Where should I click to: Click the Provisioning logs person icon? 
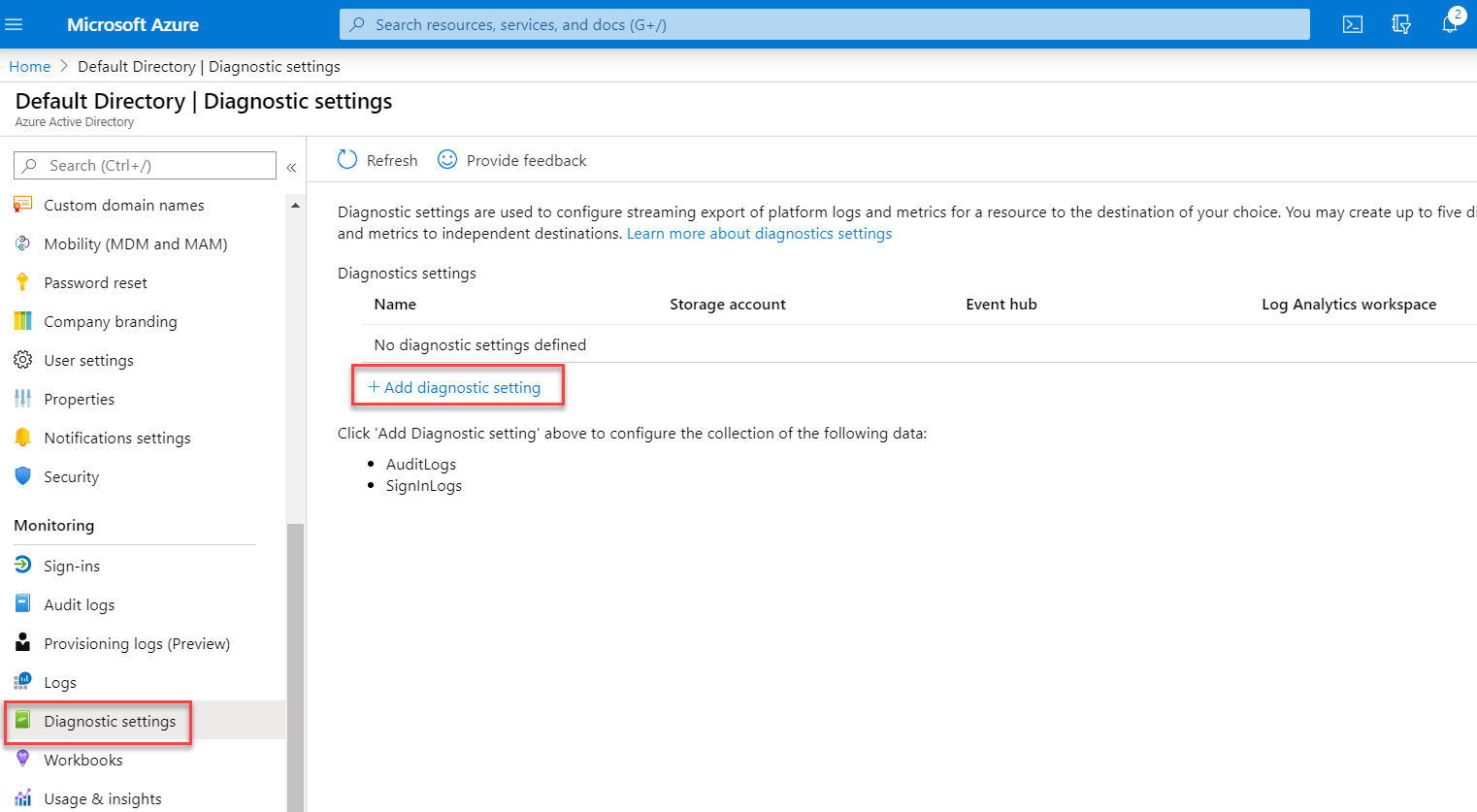pos(22,643)
